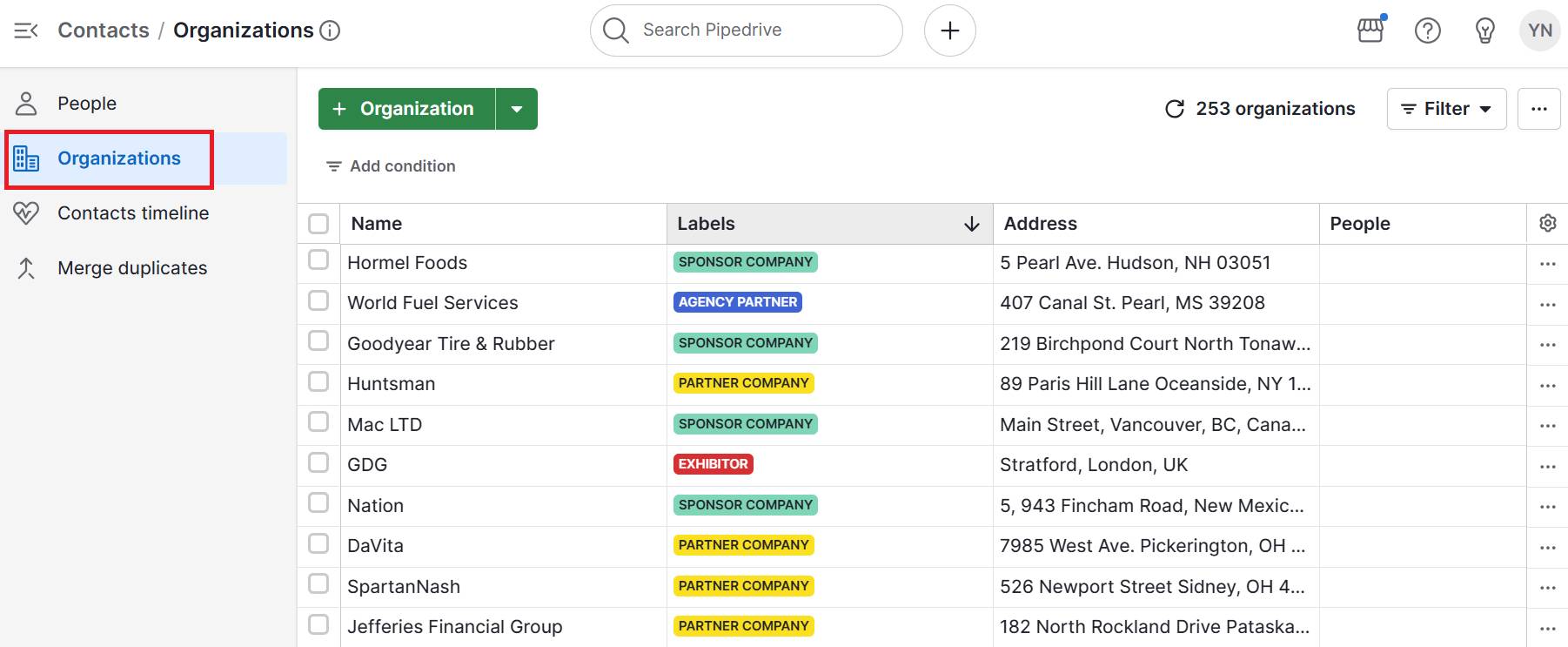Check the SpartanNash row checkbox
1568x647 pixels.
coord(318,583)
